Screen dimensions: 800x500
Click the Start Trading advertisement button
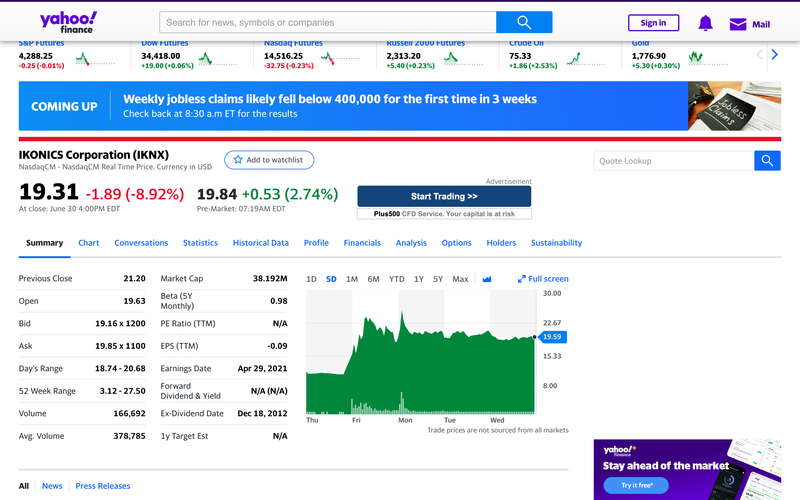[x=444, y=196]
